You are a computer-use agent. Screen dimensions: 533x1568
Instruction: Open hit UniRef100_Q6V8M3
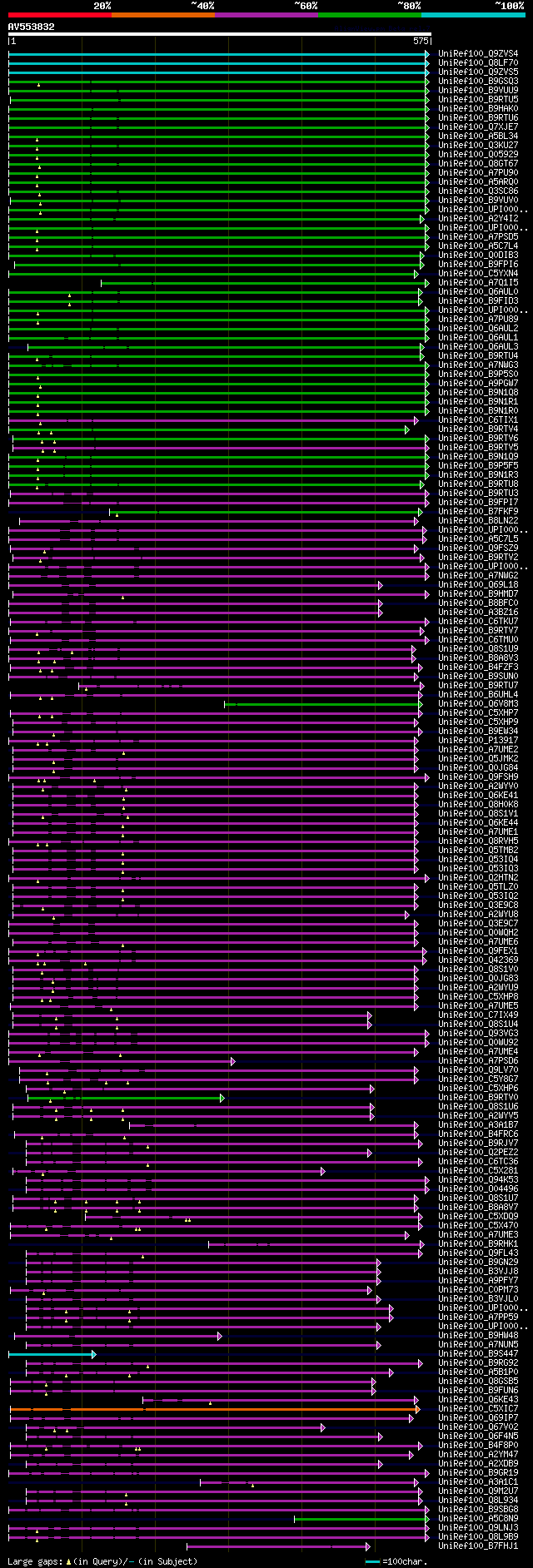point(478,703)
